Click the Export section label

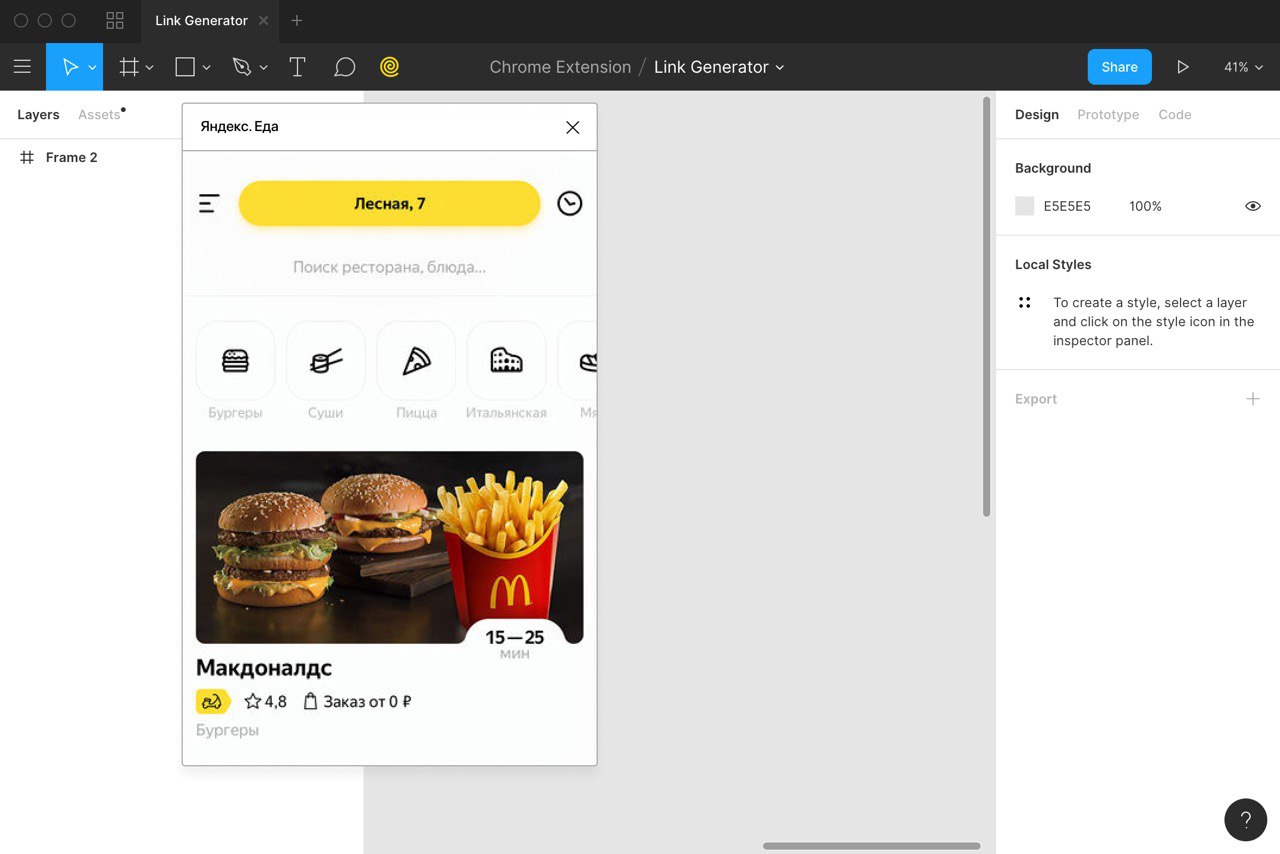point(1036,399)
